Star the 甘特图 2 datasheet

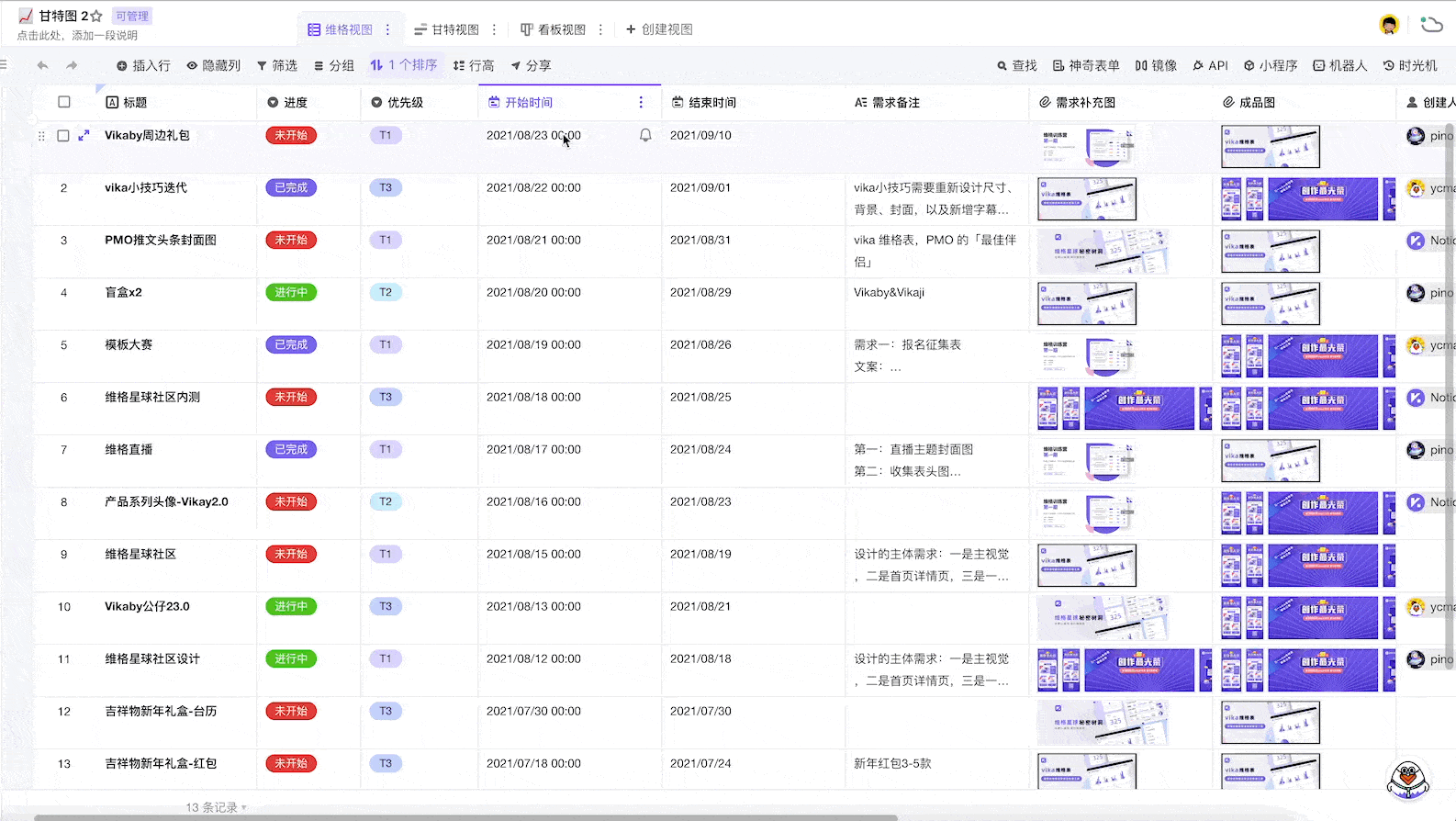click(x=96, y=16)
